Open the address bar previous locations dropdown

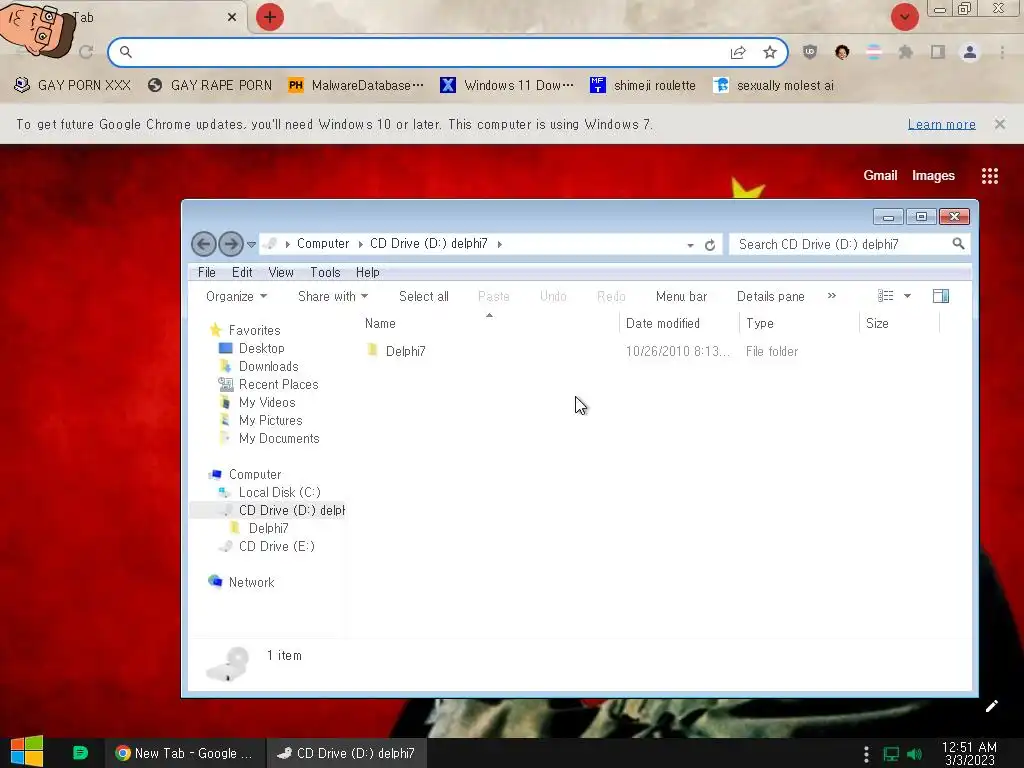pyautogui.click(x=690, y=245)
